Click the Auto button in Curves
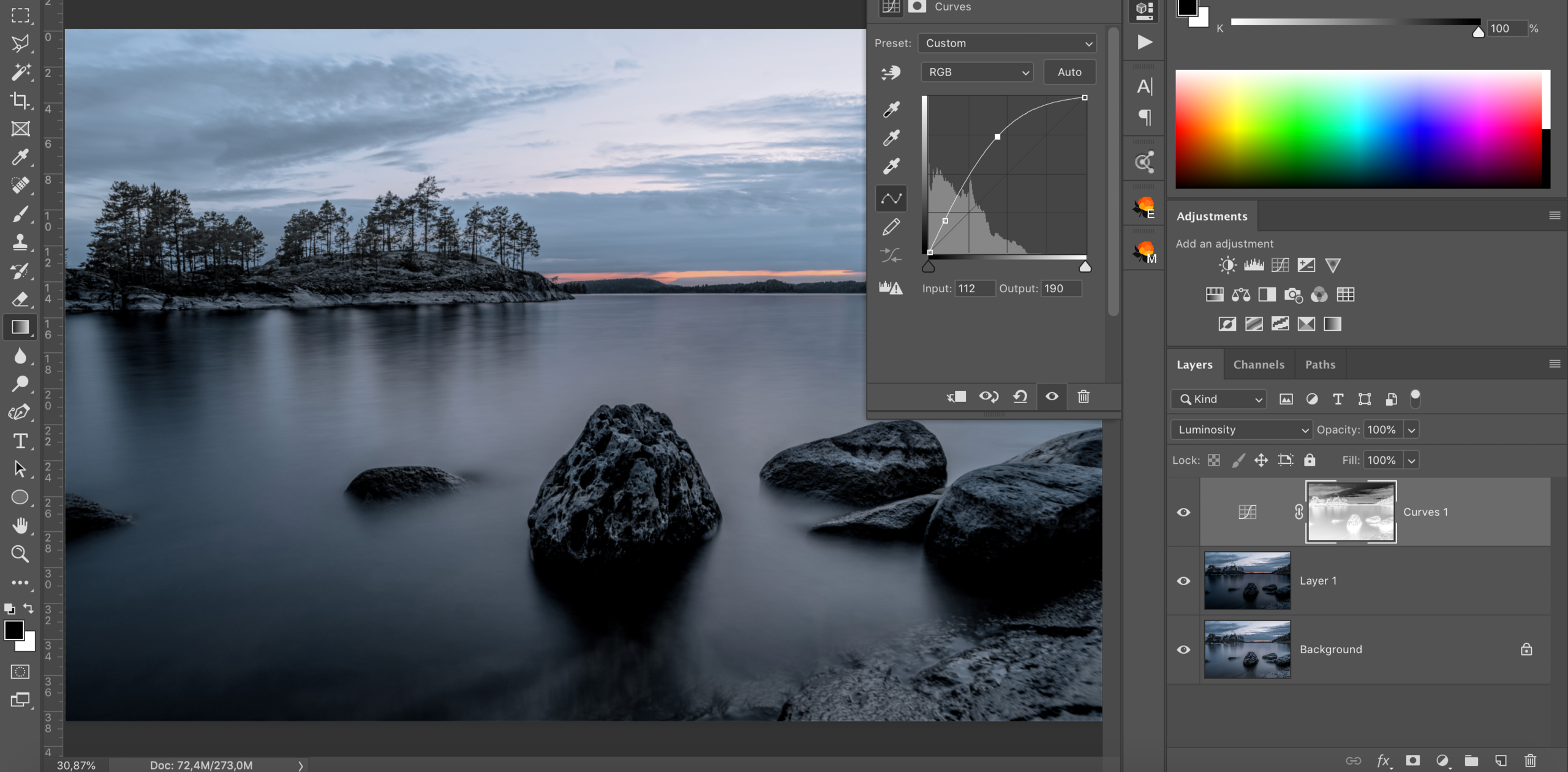 [1069, 72]
